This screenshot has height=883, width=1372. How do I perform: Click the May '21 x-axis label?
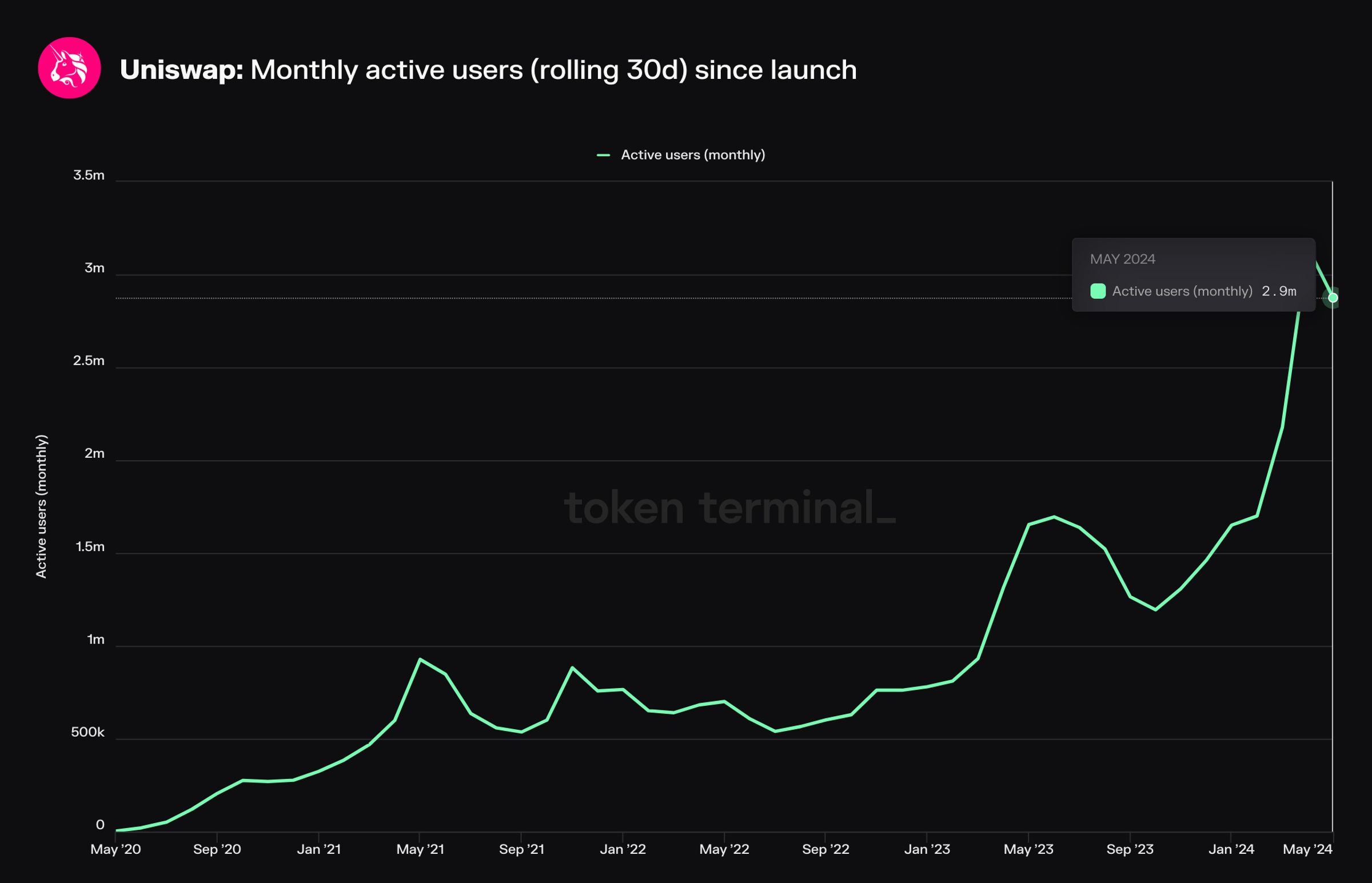(420, 849)
